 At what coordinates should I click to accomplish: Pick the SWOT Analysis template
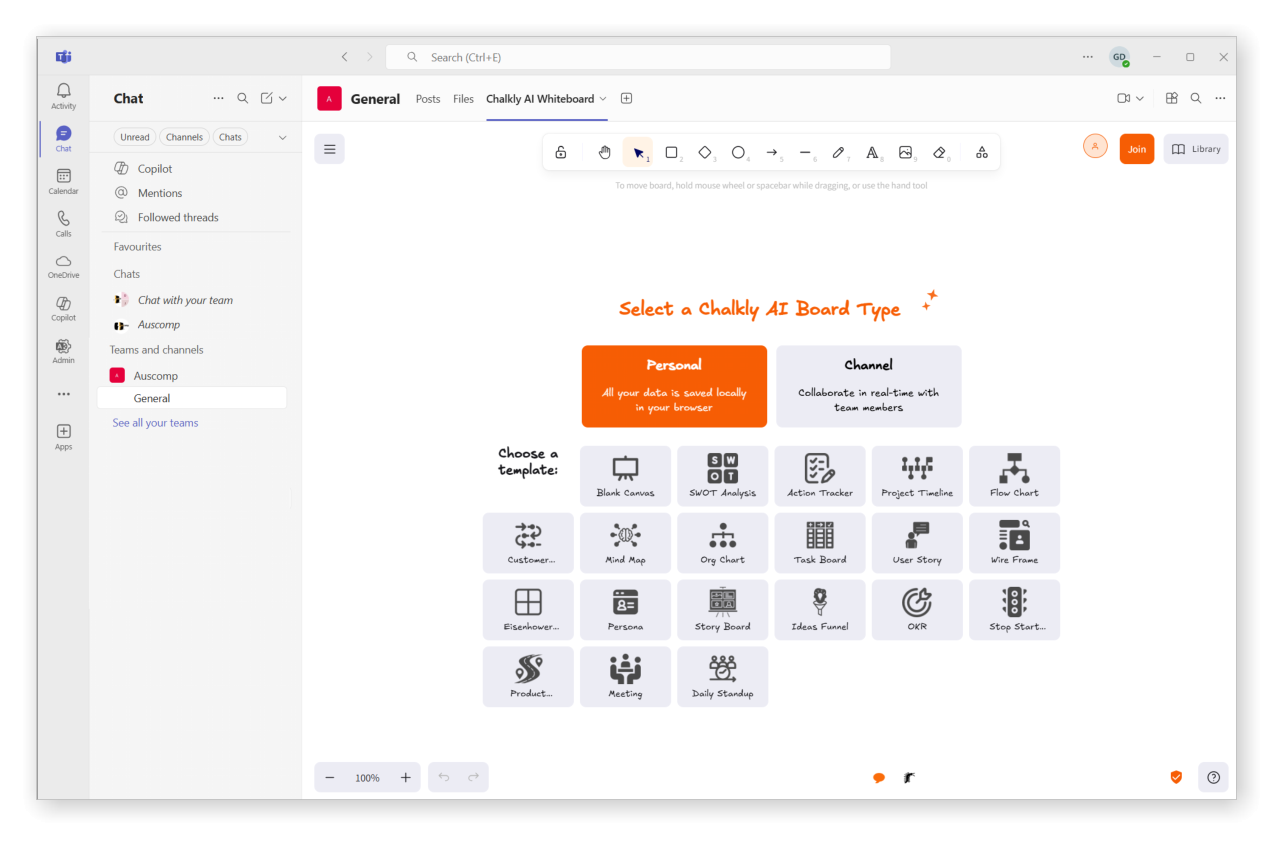pos(722,476)
